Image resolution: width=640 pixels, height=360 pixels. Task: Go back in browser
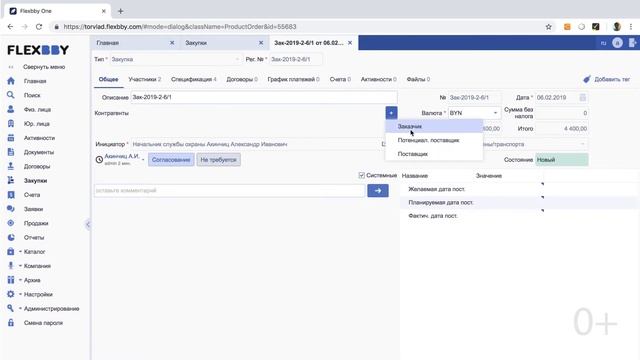tap(10, 27)
